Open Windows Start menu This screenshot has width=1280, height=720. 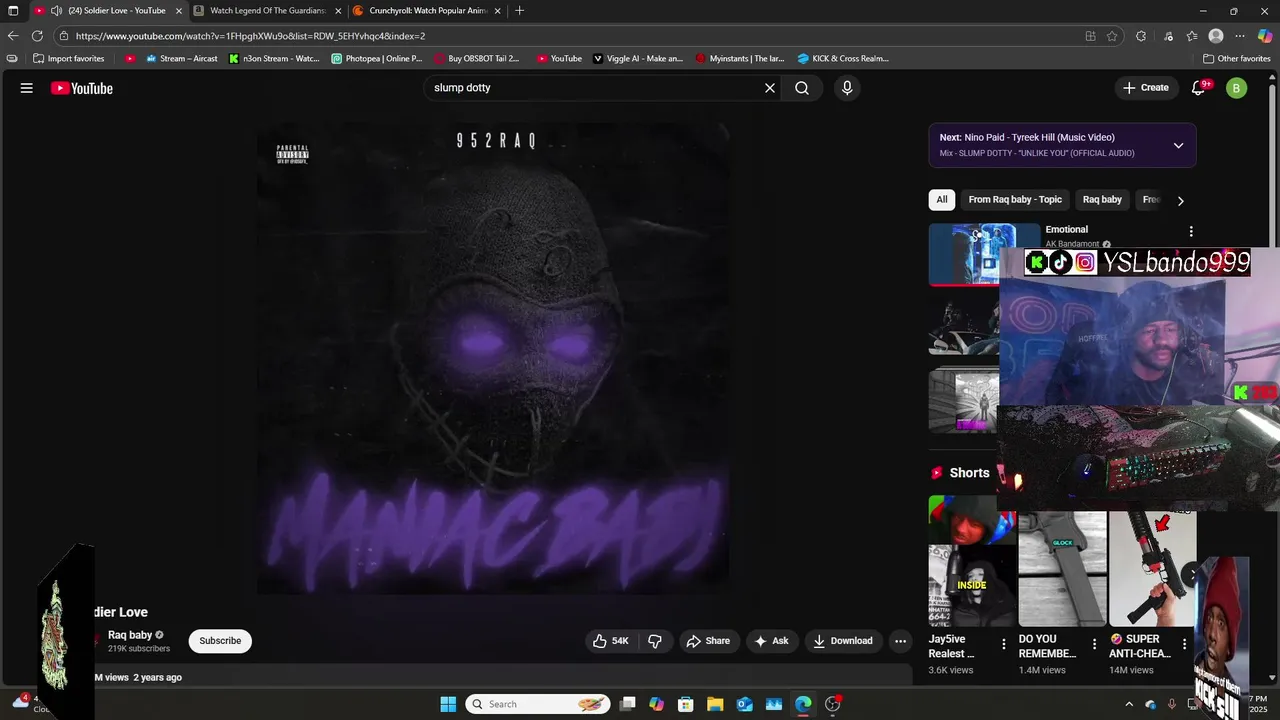[448, 704]
